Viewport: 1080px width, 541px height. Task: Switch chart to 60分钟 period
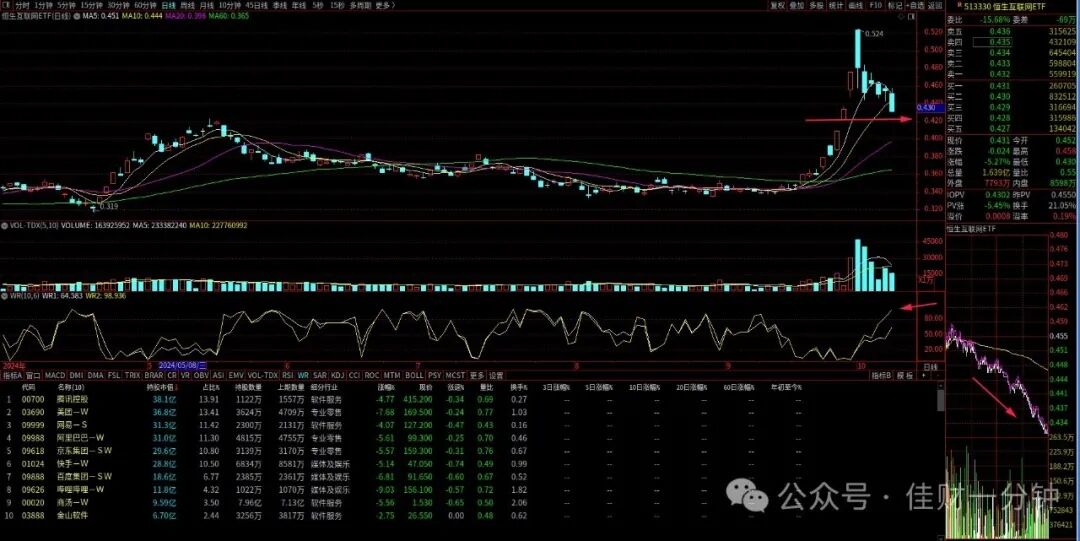tap(145, 5)
